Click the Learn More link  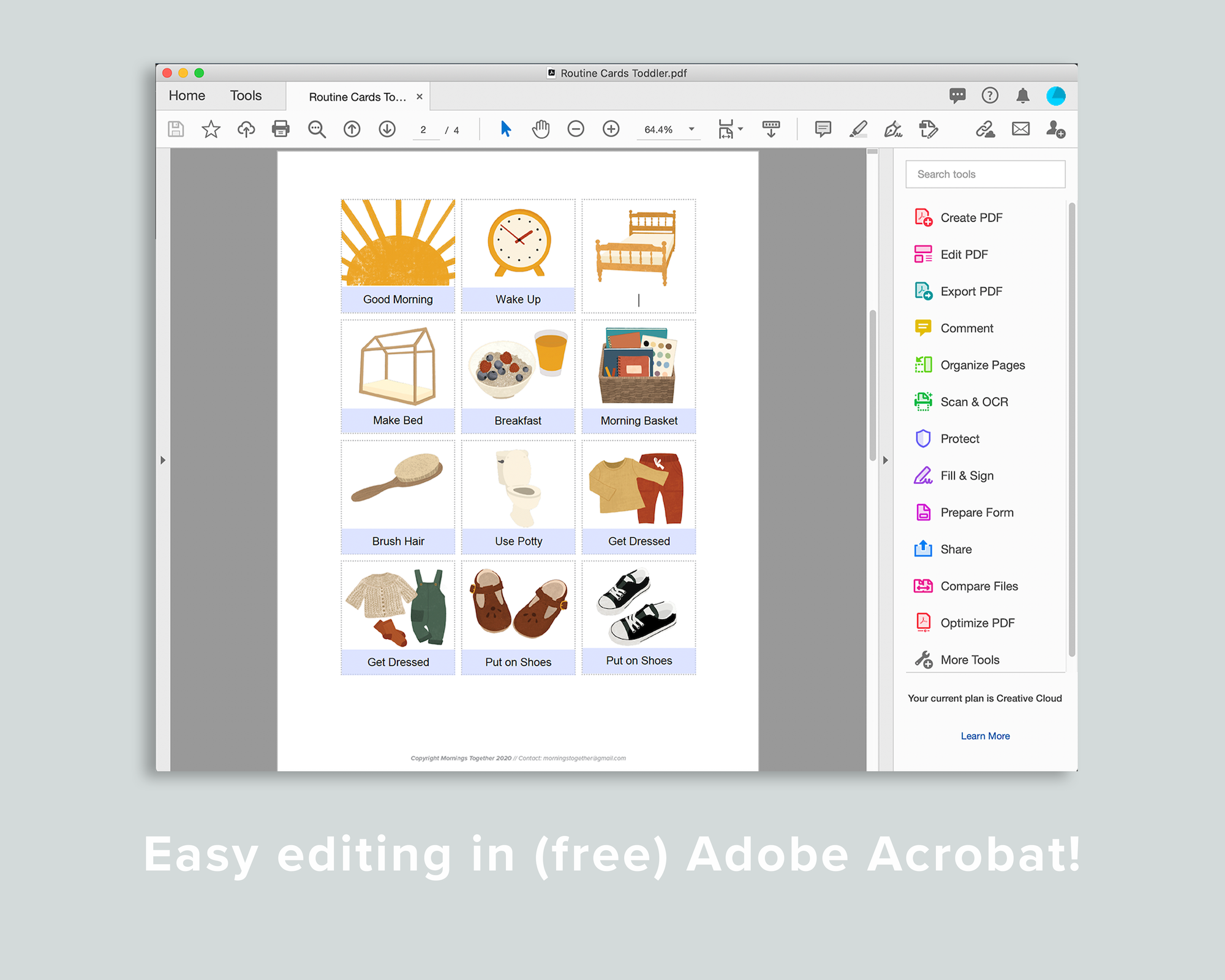(985, 736)
